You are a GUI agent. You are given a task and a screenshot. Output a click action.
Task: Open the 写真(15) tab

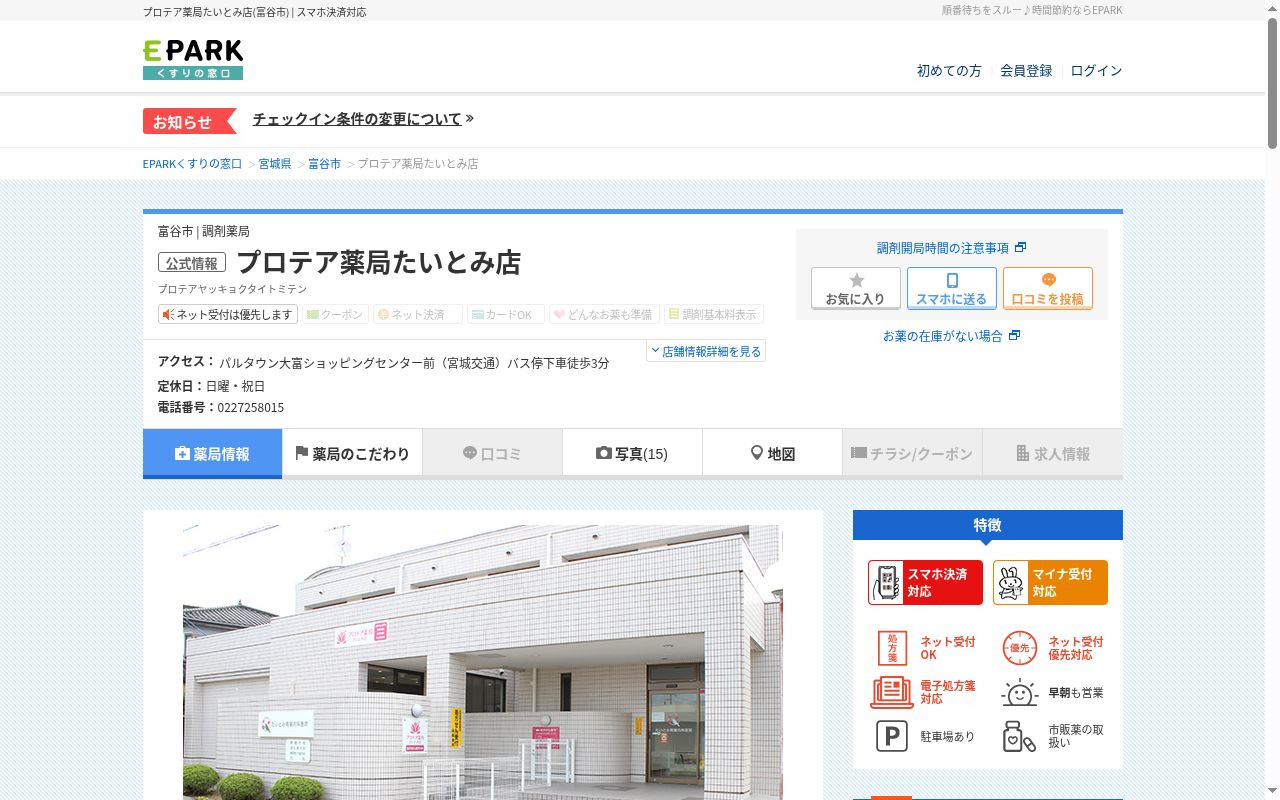pyautogui.click(x=632, y=453)
